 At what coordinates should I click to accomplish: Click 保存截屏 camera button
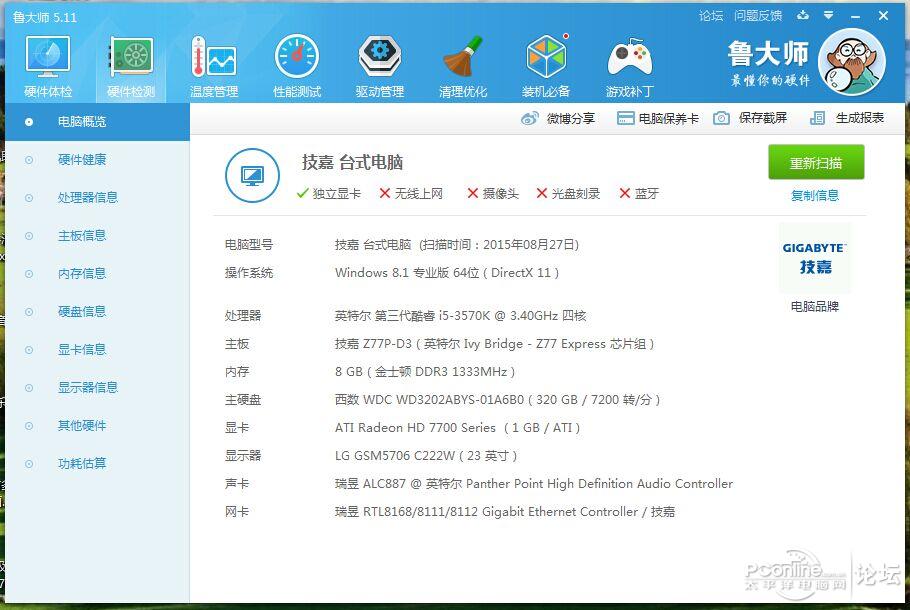750,118
